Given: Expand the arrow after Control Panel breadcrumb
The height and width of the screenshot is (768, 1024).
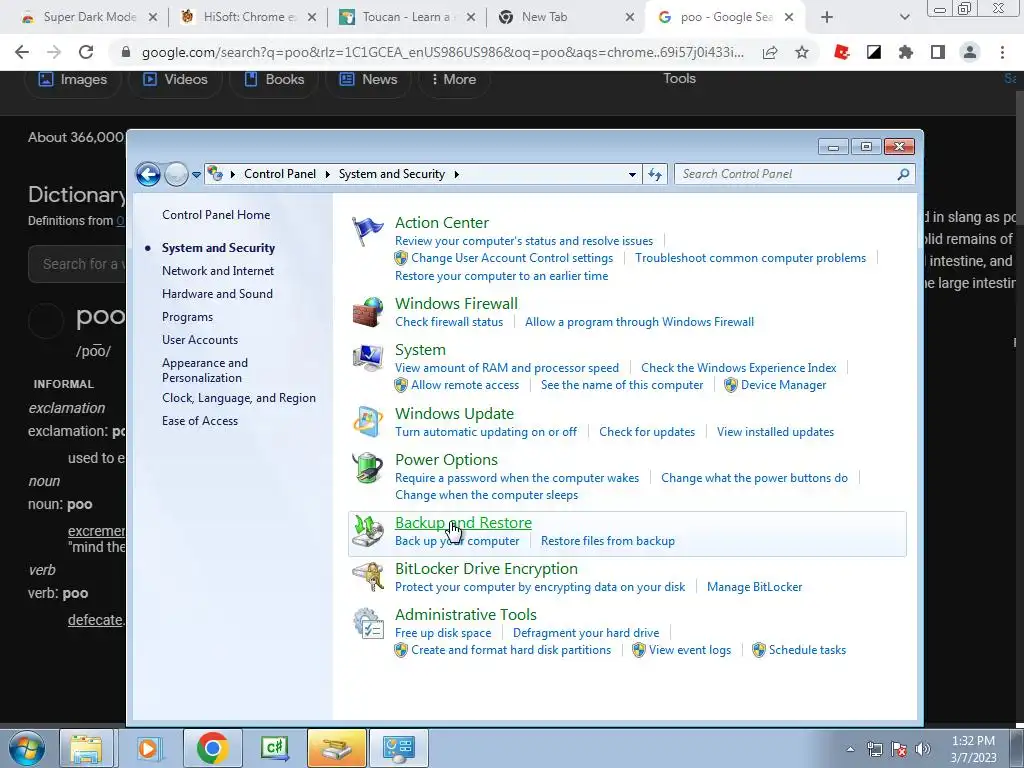Looking at the screenshot, I should [328, 174].
